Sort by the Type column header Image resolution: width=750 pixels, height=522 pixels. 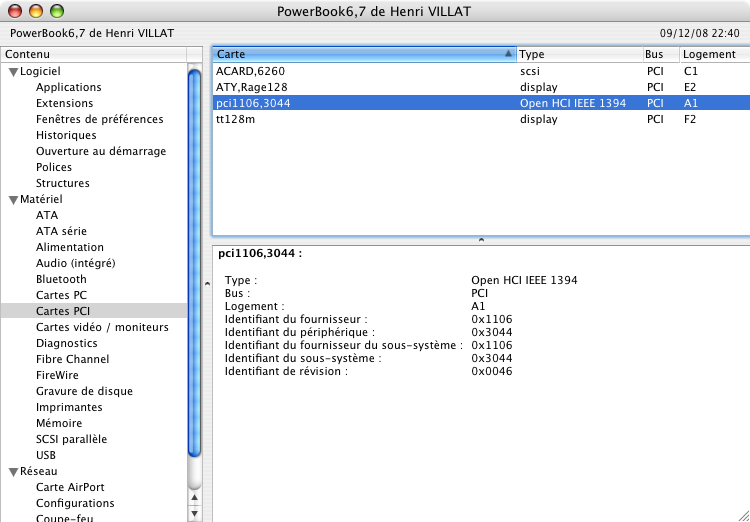(580, 55)
